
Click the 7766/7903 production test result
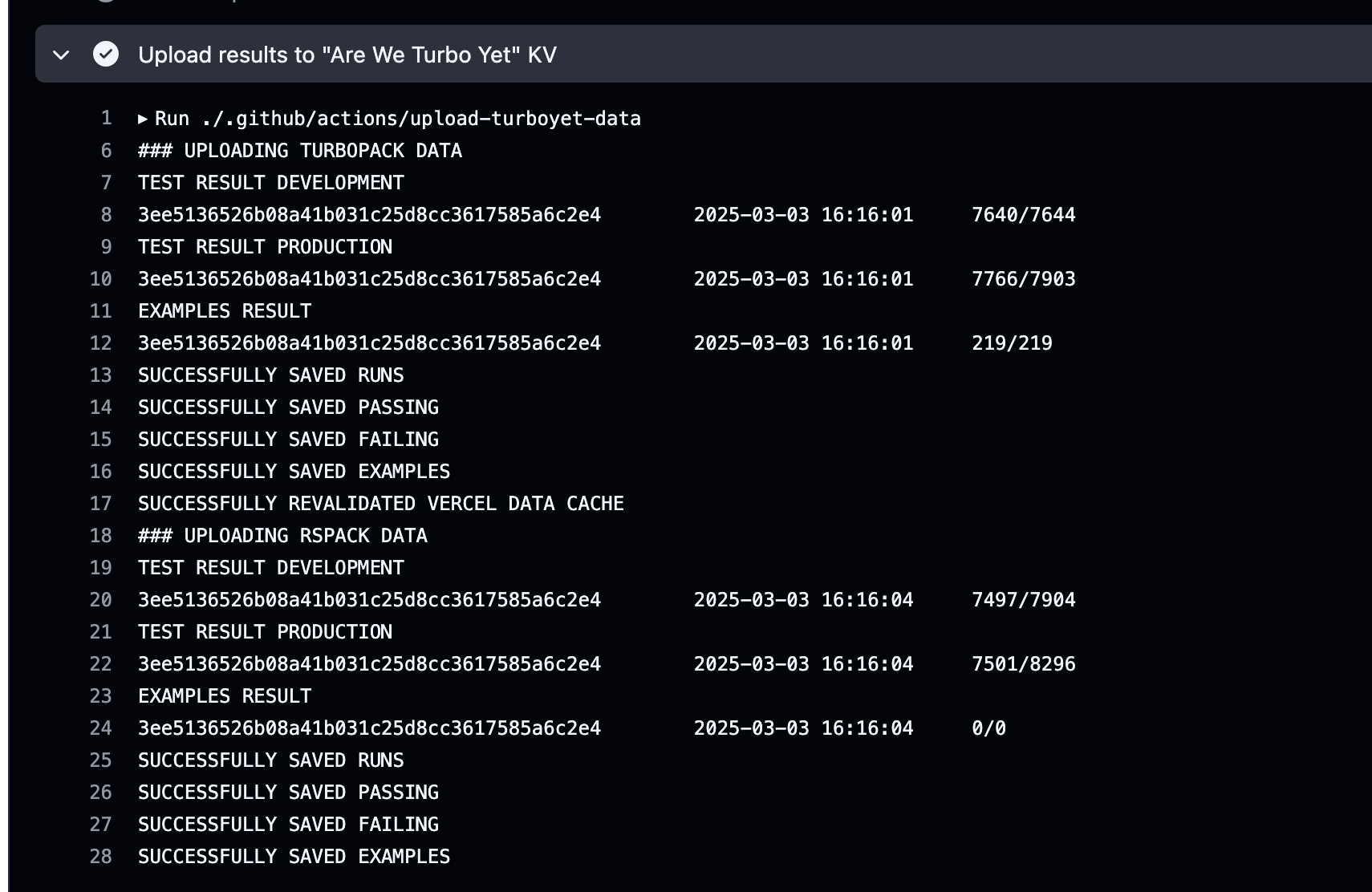pyautogui.click(x=1023, y=279)
